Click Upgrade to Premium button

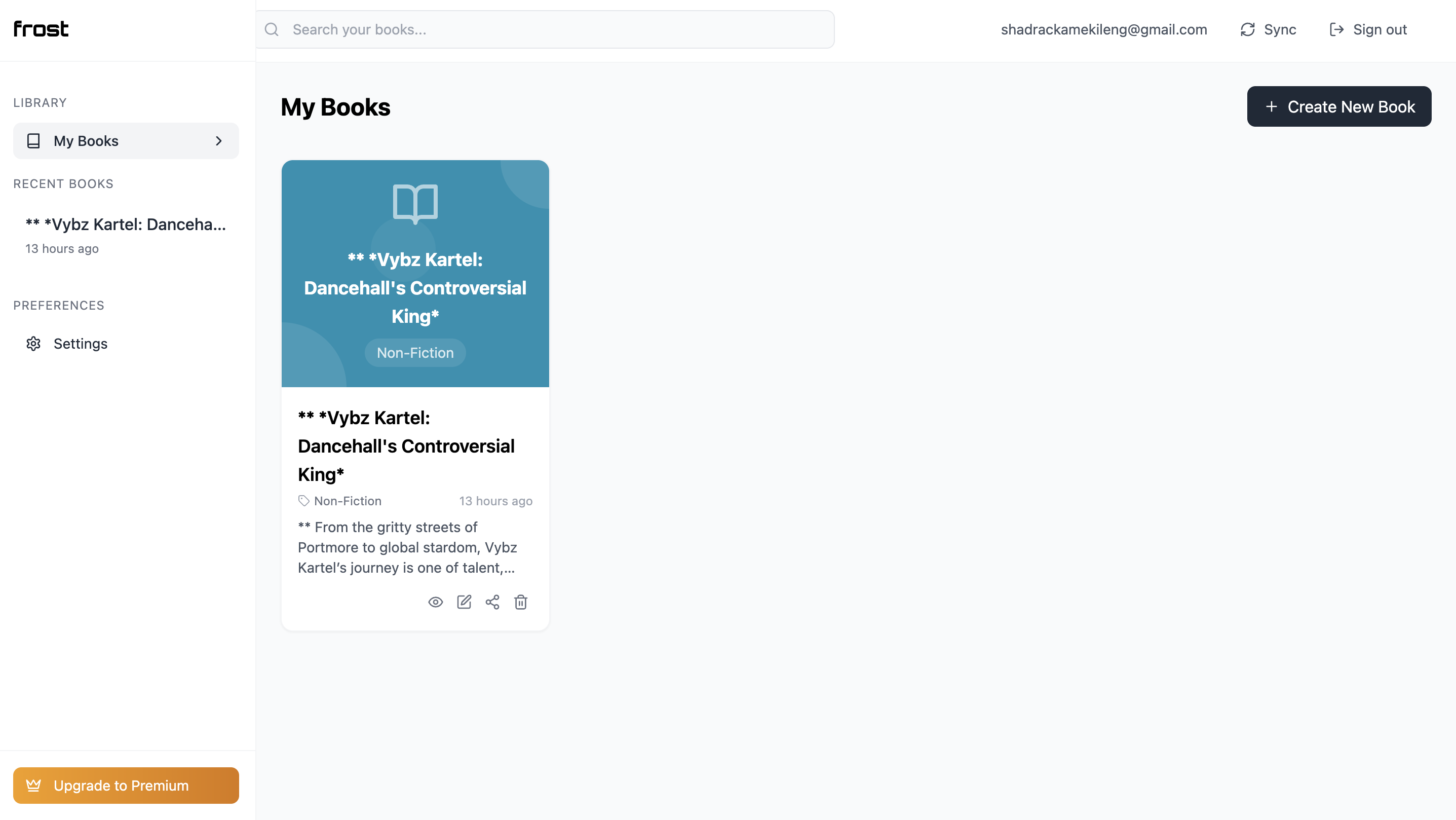coord(126,786)
